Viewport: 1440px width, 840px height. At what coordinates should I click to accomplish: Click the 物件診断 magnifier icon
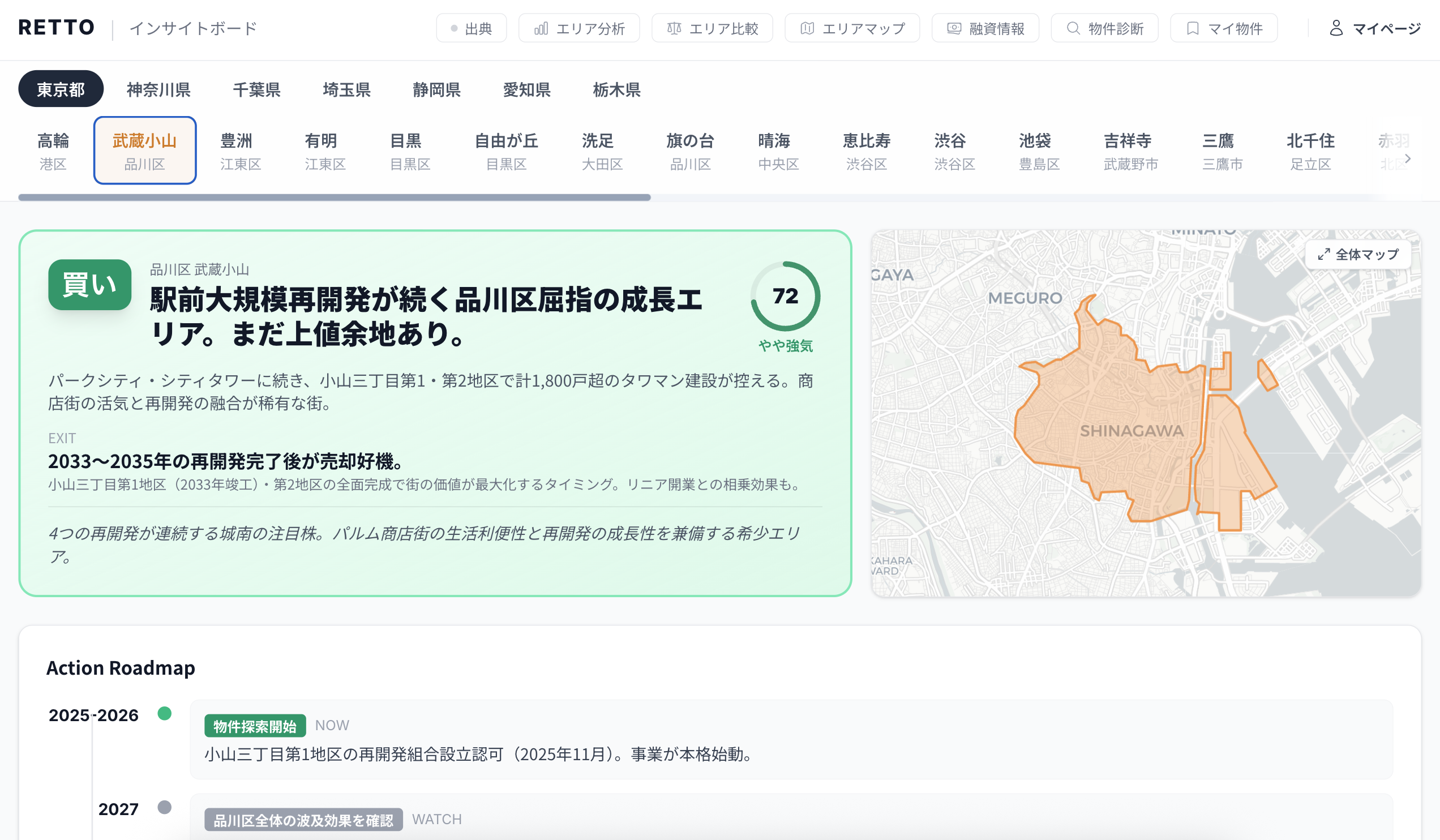[x=1073, y=28]
